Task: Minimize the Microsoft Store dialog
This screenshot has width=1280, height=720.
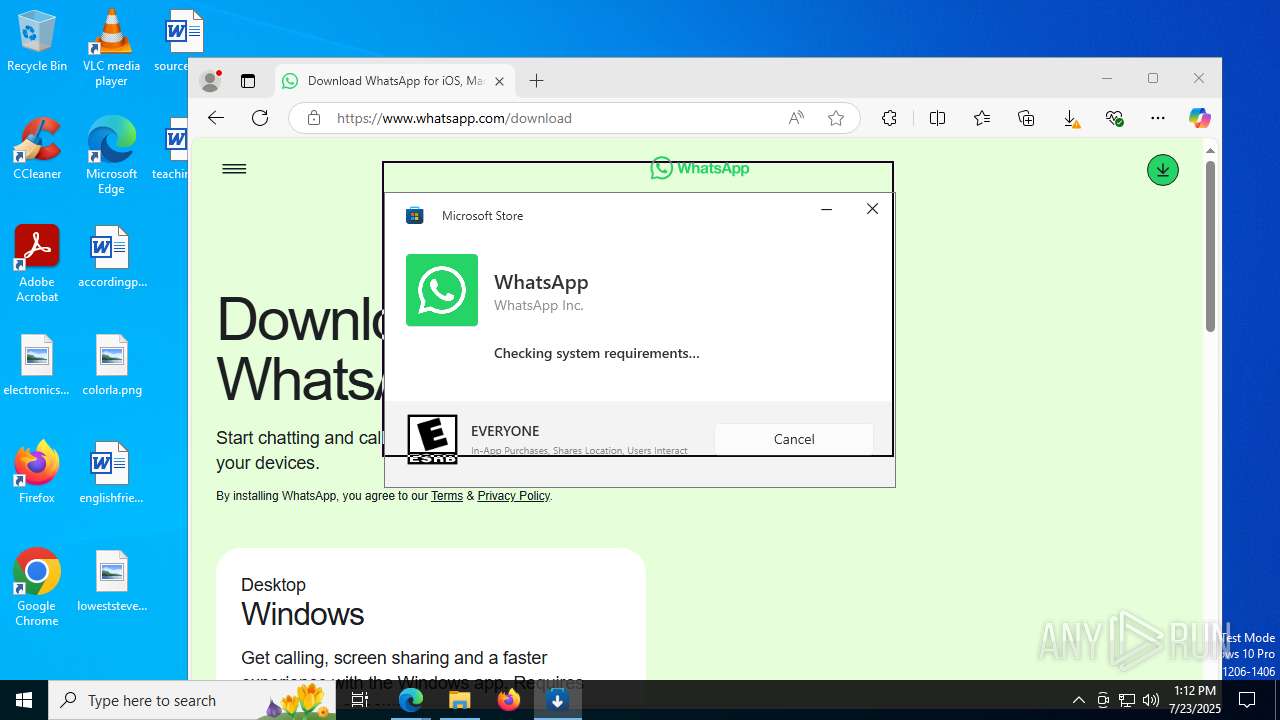Action: tap(826, 209)
